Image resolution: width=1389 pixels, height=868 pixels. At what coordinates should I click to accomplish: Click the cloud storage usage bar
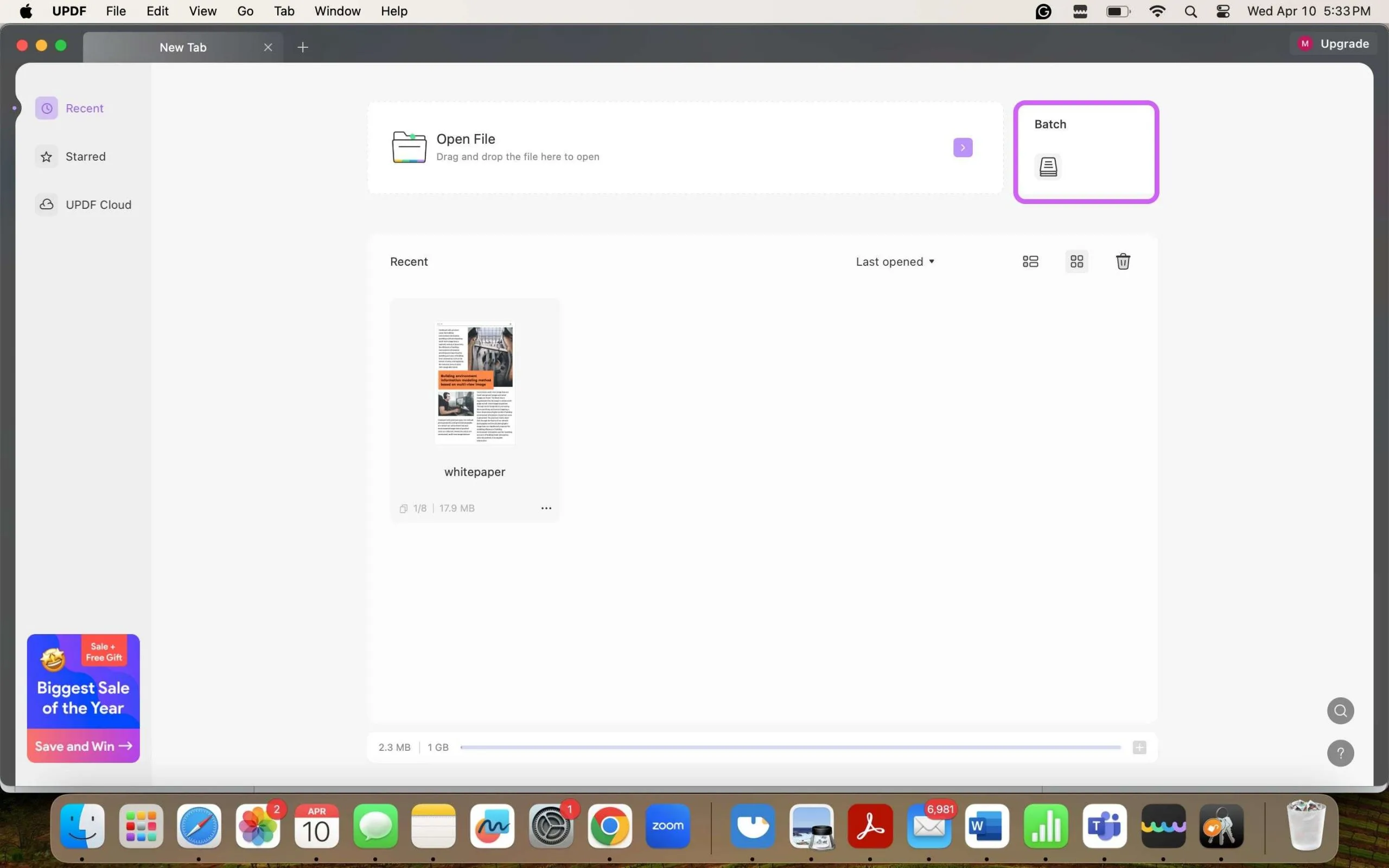790,748
